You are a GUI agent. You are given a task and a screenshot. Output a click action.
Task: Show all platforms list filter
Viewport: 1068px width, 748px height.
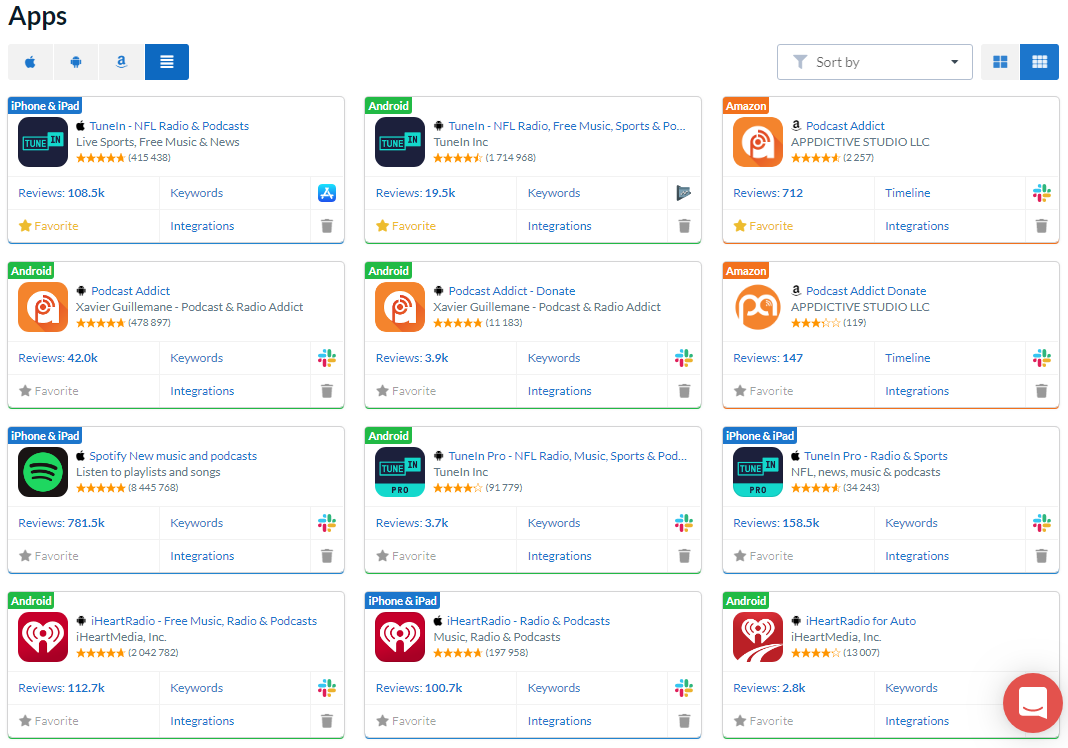[x=167, y=62]
